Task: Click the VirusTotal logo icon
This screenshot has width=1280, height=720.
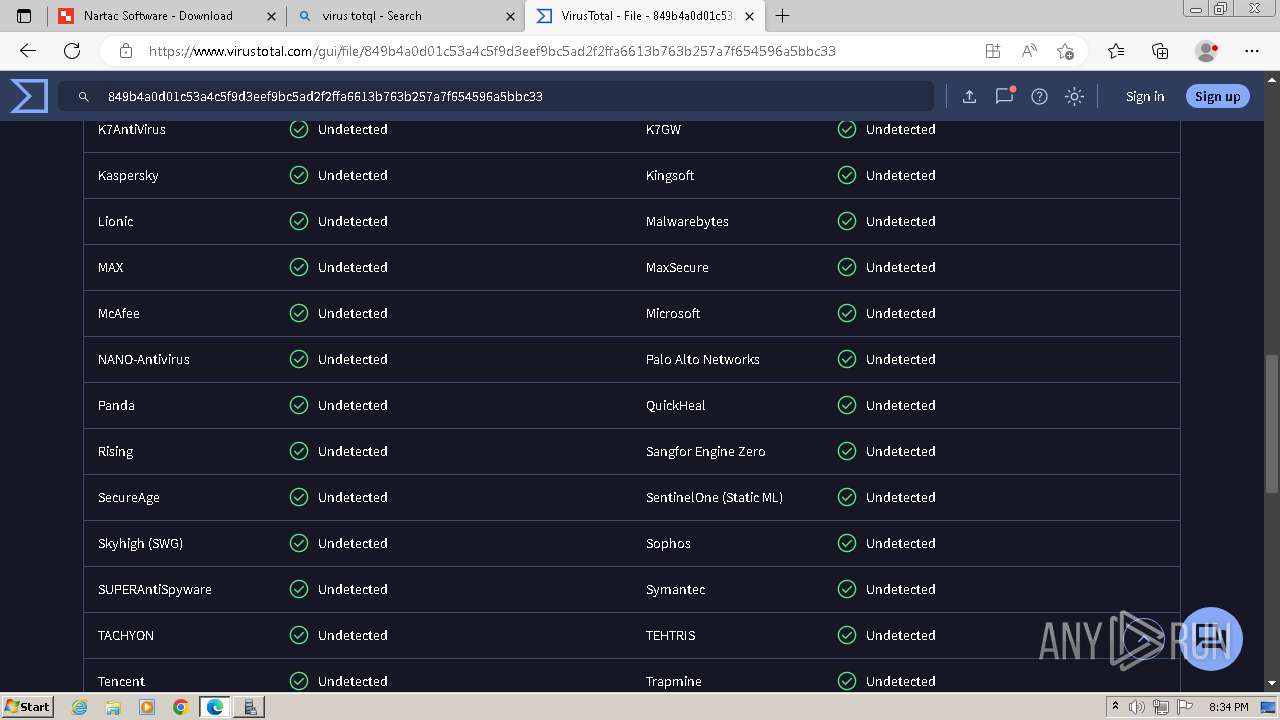Action: click(x=29, y=96)
